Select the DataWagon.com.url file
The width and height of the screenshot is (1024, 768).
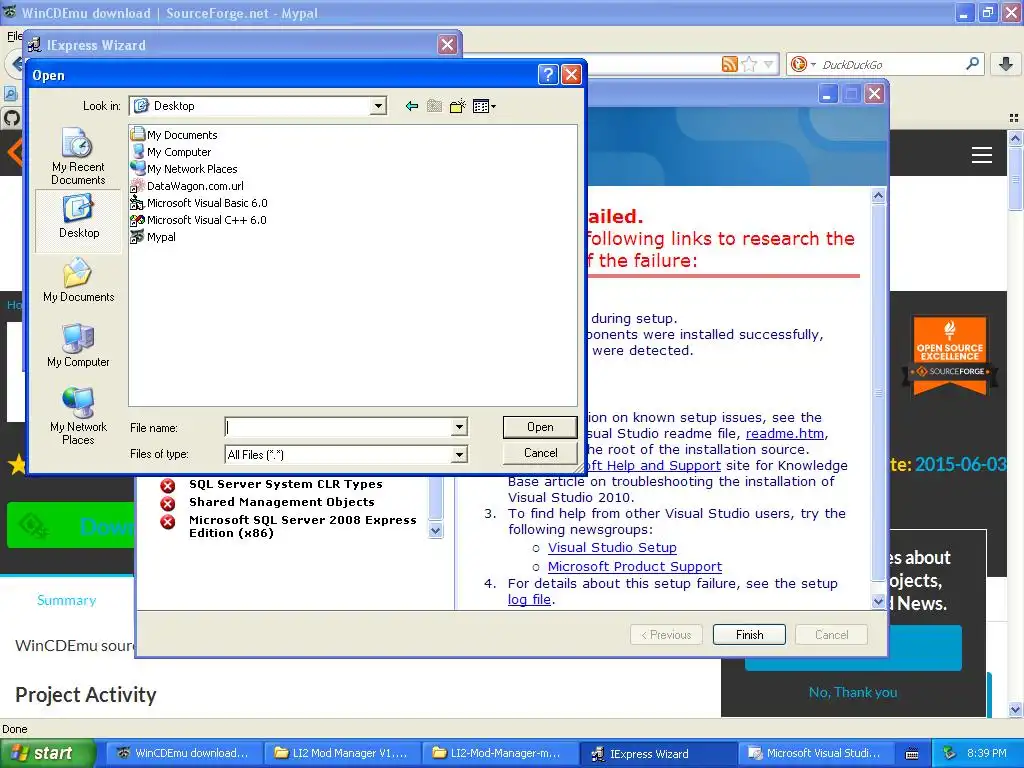187,185
